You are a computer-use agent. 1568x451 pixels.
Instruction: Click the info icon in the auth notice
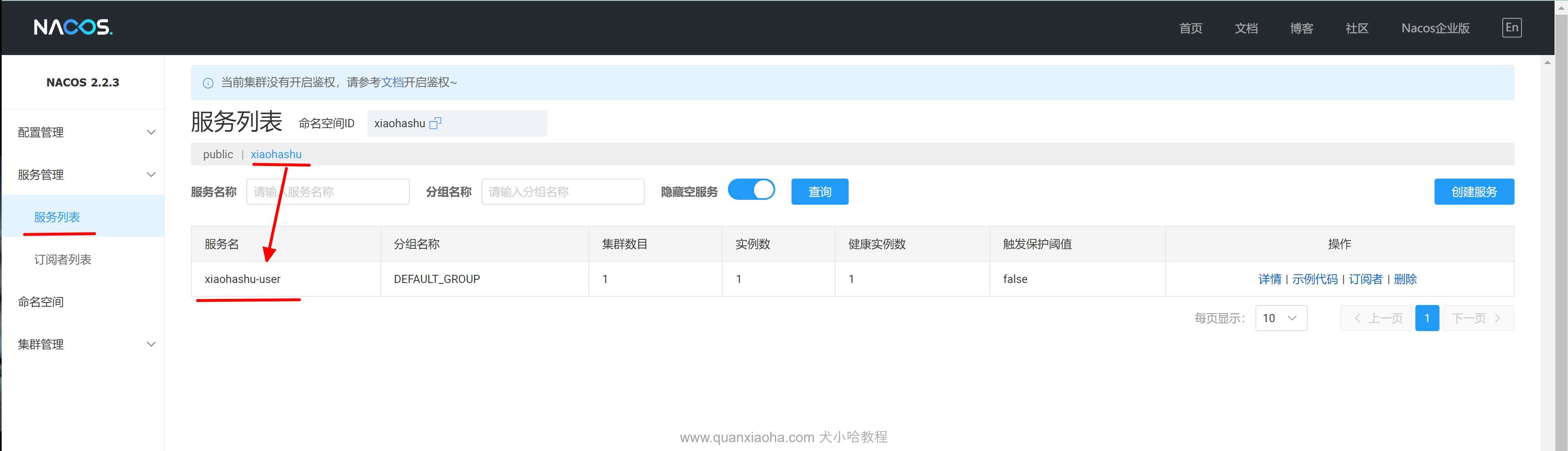208,83
